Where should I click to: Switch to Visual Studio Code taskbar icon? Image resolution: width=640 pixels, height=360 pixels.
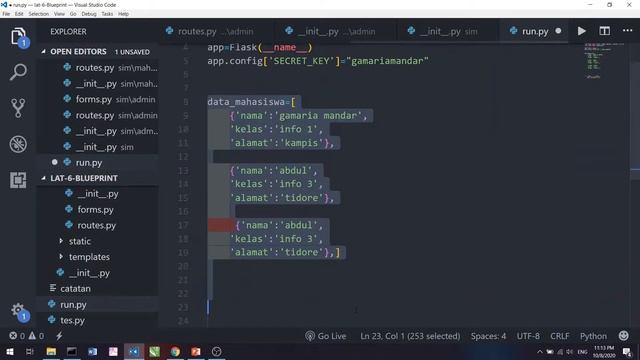[x=134, y=351]
